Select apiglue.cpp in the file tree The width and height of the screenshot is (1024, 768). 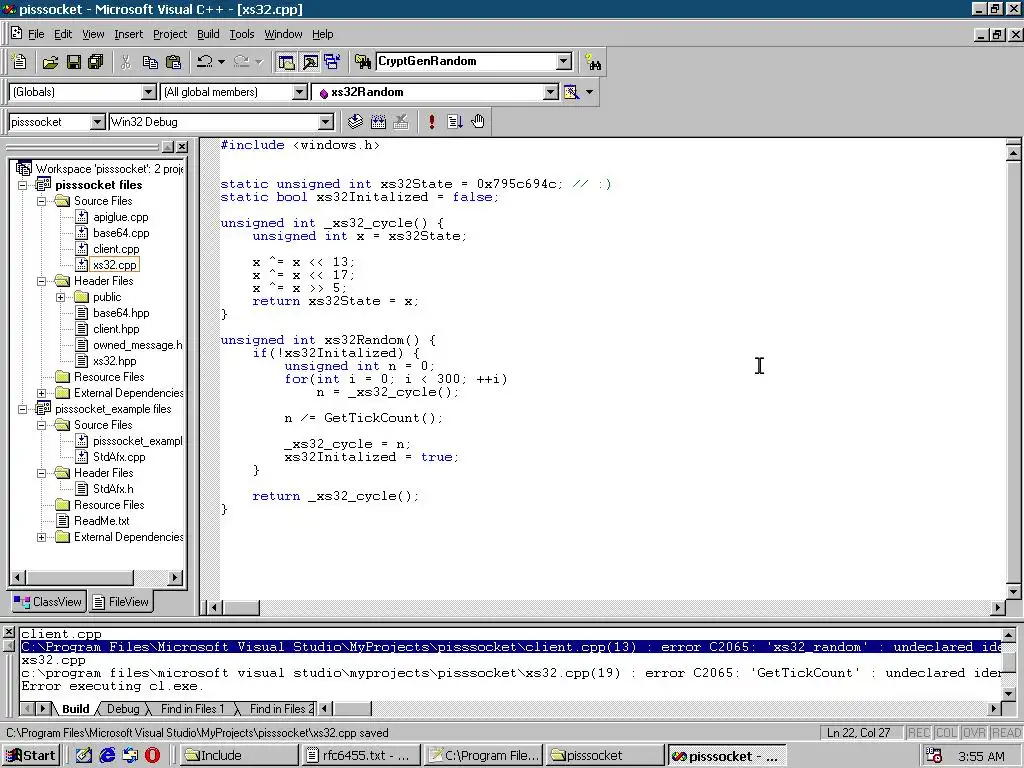121,217
